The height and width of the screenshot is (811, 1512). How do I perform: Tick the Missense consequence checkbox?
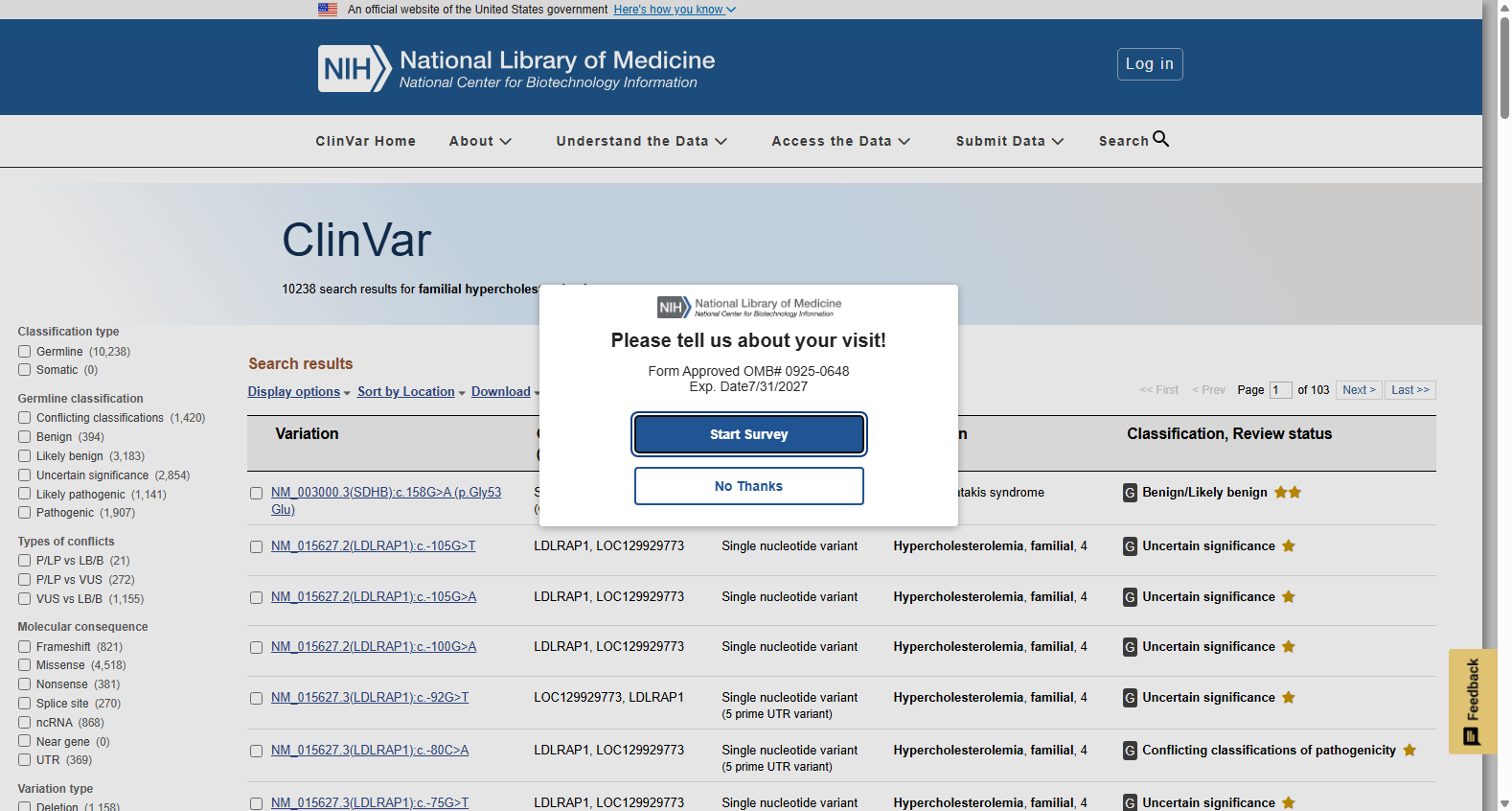(x=24, y=665)
